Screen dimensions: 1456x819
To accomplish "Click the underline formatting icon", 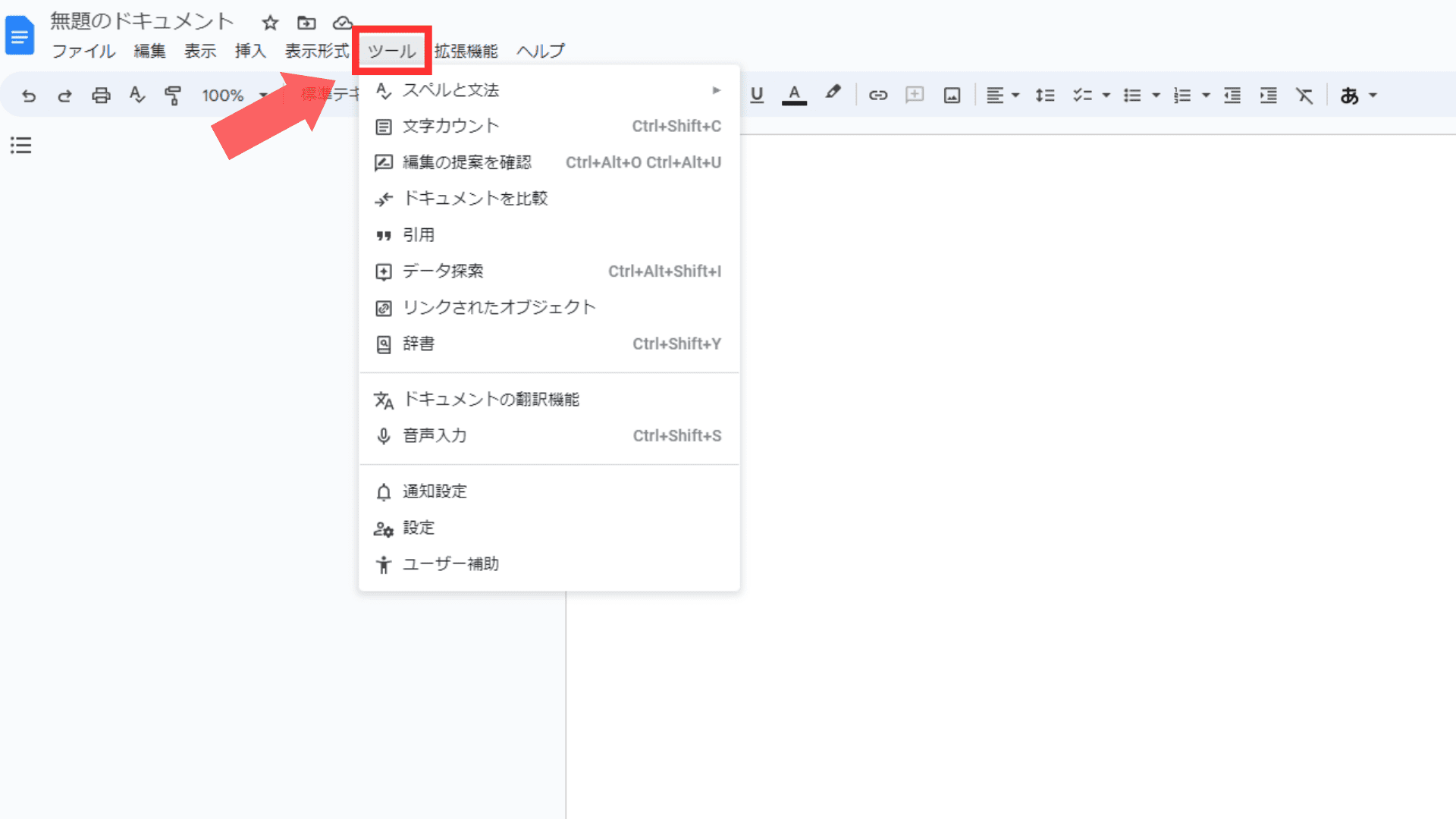I will pos(757,95).
